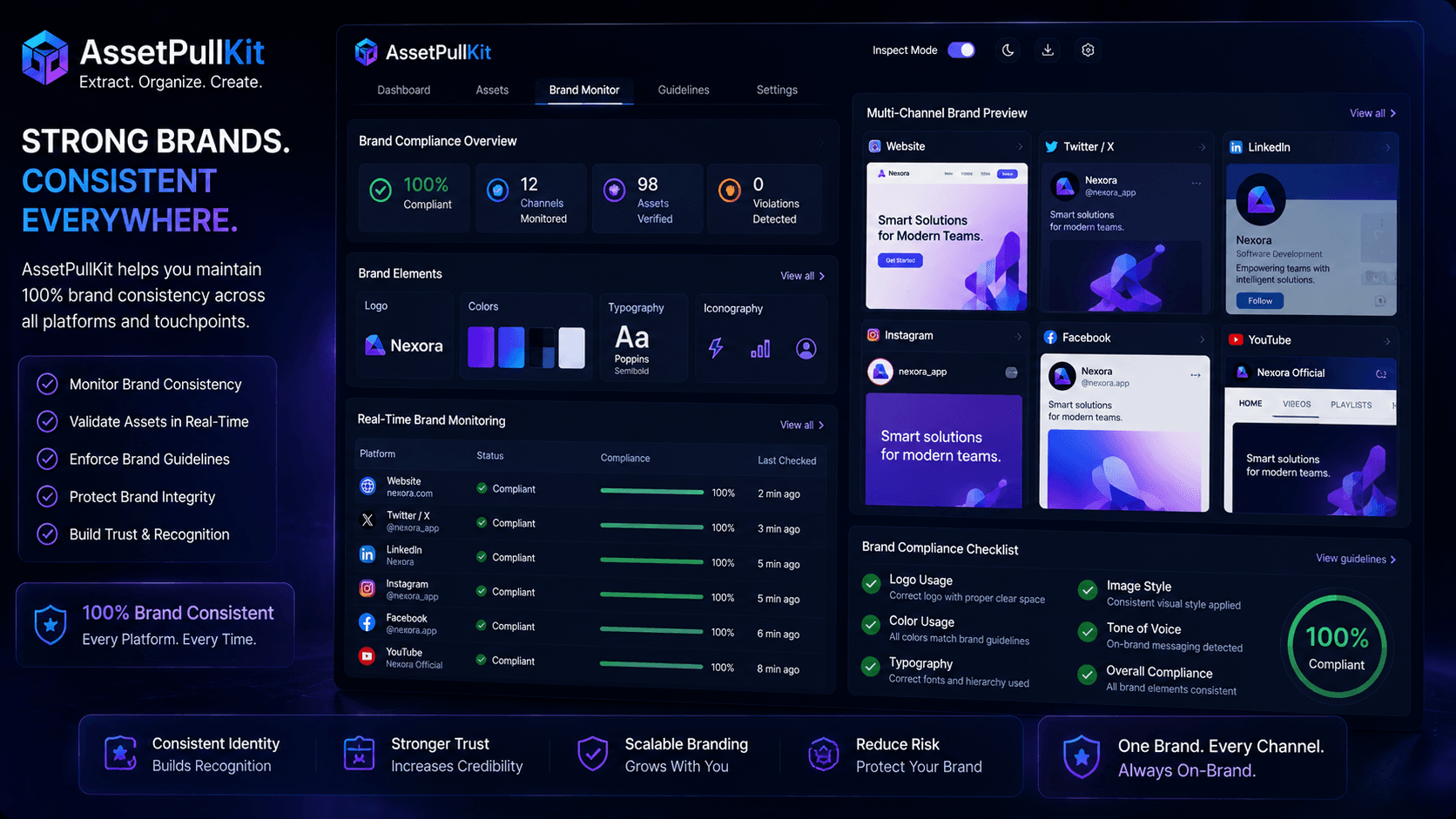
Task: Toggle Inspect Mode switch
Action: [x=961, y=50]
